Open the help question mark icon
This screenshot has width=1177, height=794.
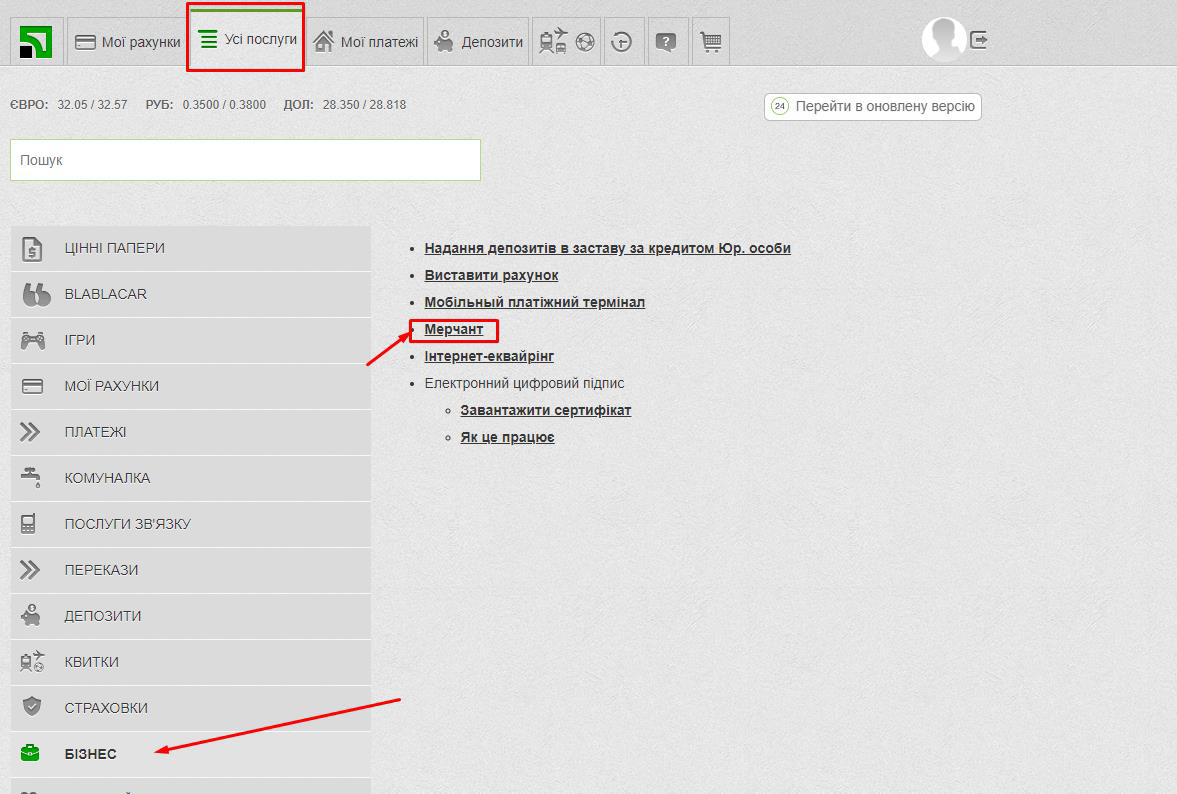click(x=666, y=42)
